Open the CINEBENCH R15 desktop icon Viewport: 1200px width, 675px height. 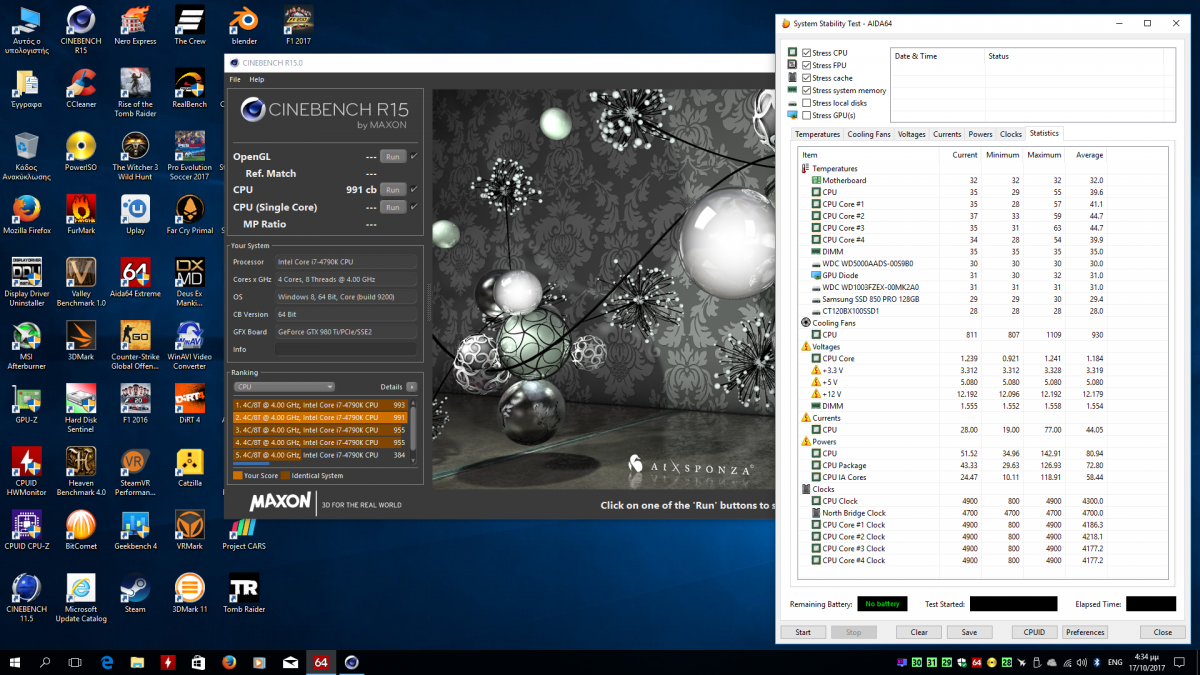pos(81,28)
